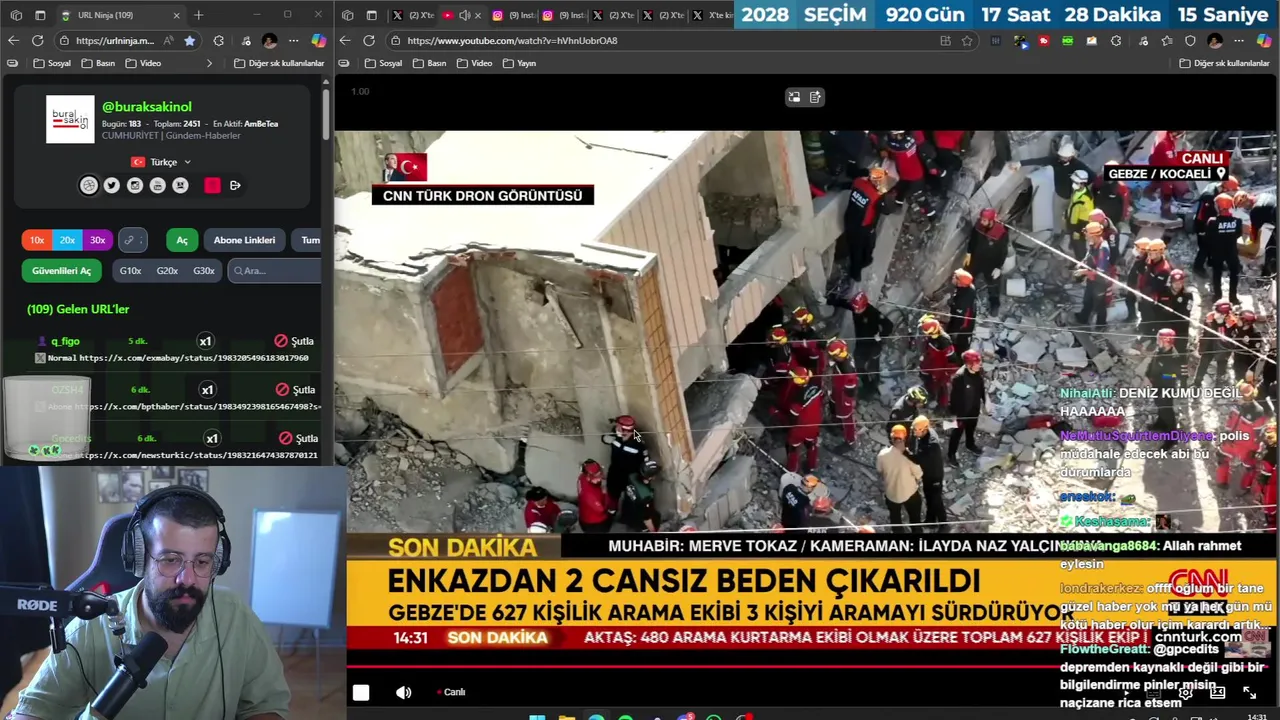The image size is (1280, 720).
Task: Toggle the favorite star in YouTube window address bar
Action: pos(967,41)
